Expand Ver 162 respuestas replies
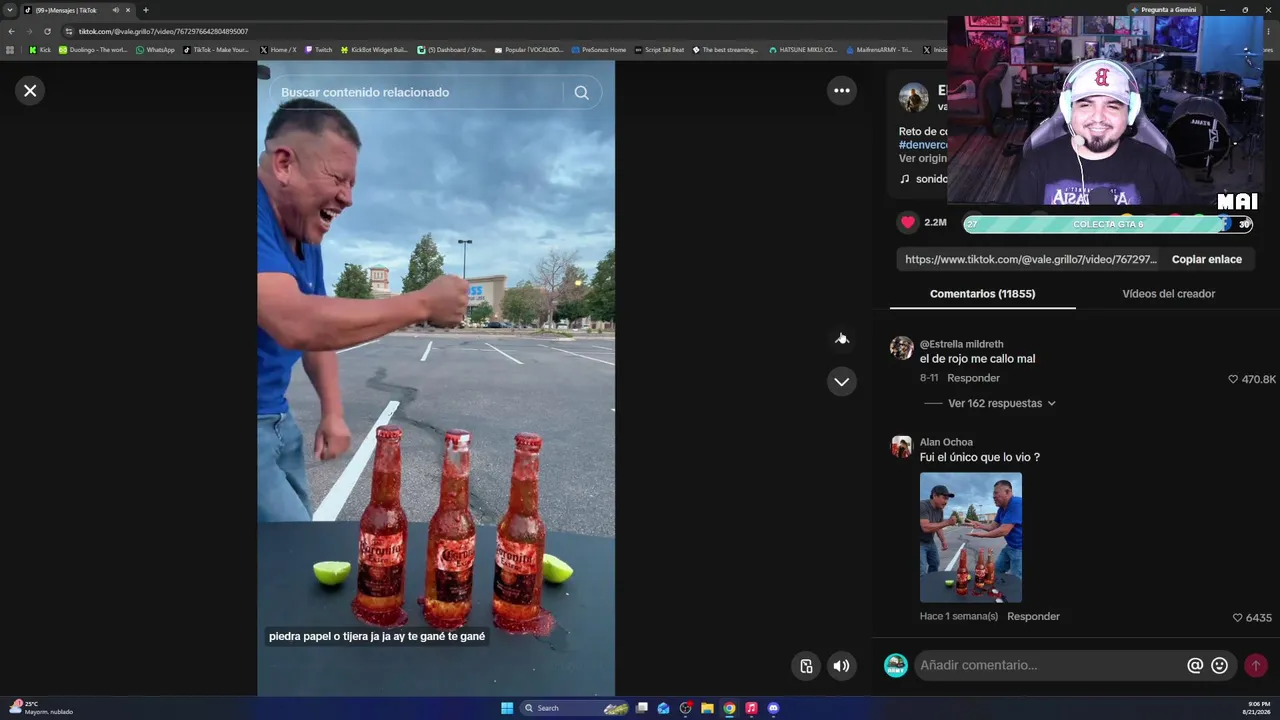The image size is (1280, 720). point(1001,404)
